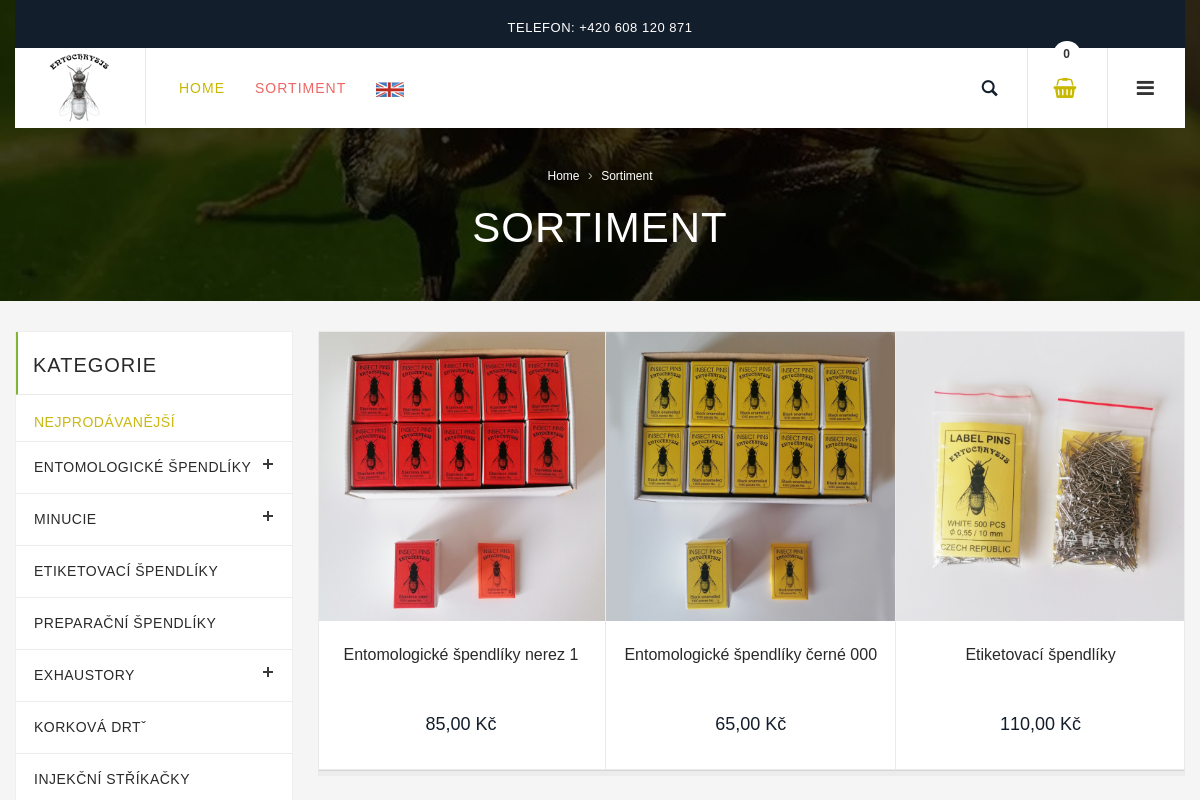This screenshot has height=800, width=1200.
Task: Open the Sortiment menu item
Action: click(x=300, y=88)
